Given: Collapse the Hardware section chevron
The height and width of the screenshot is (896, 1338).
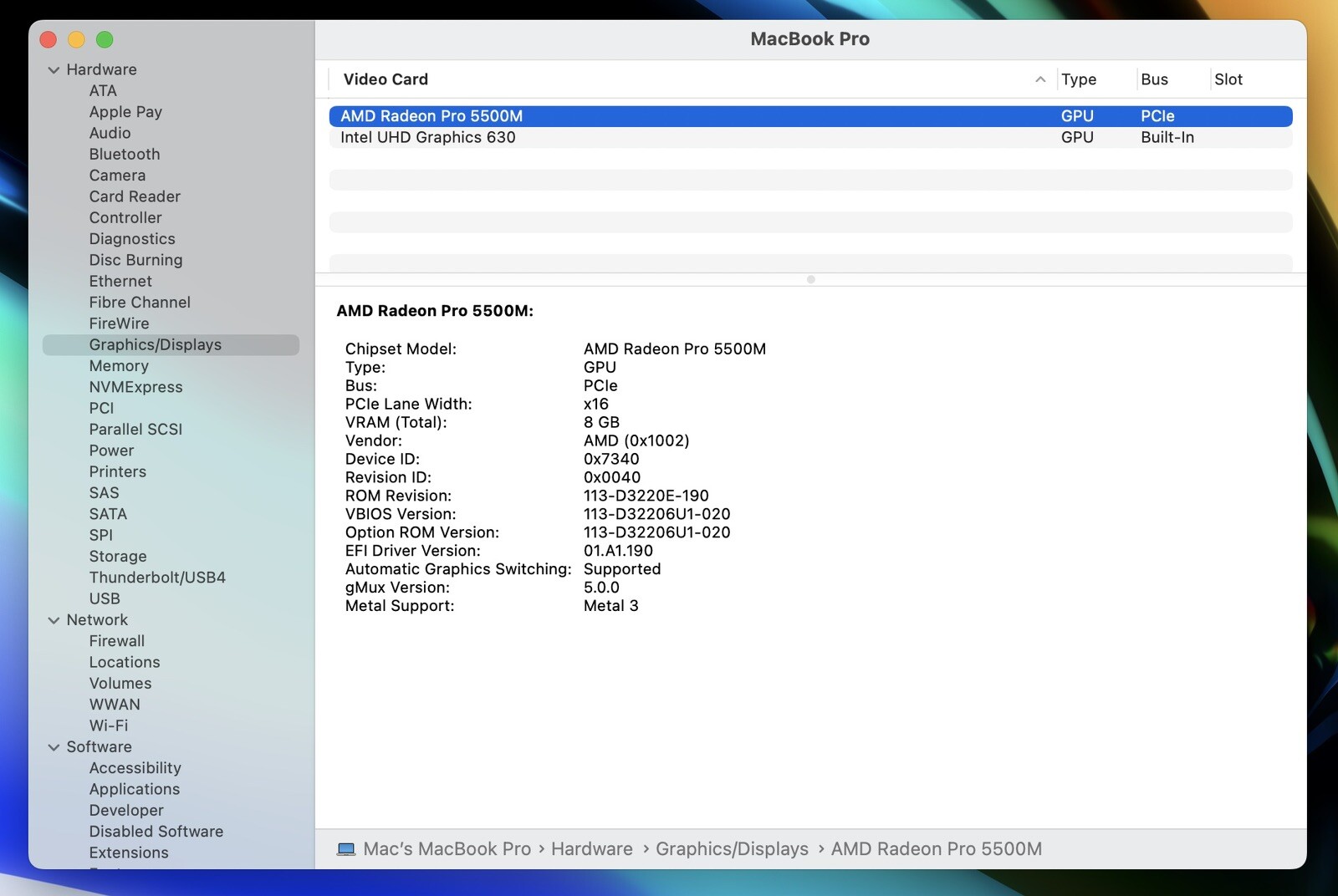Looking at the screenshot, I should (x=54, y=70).
